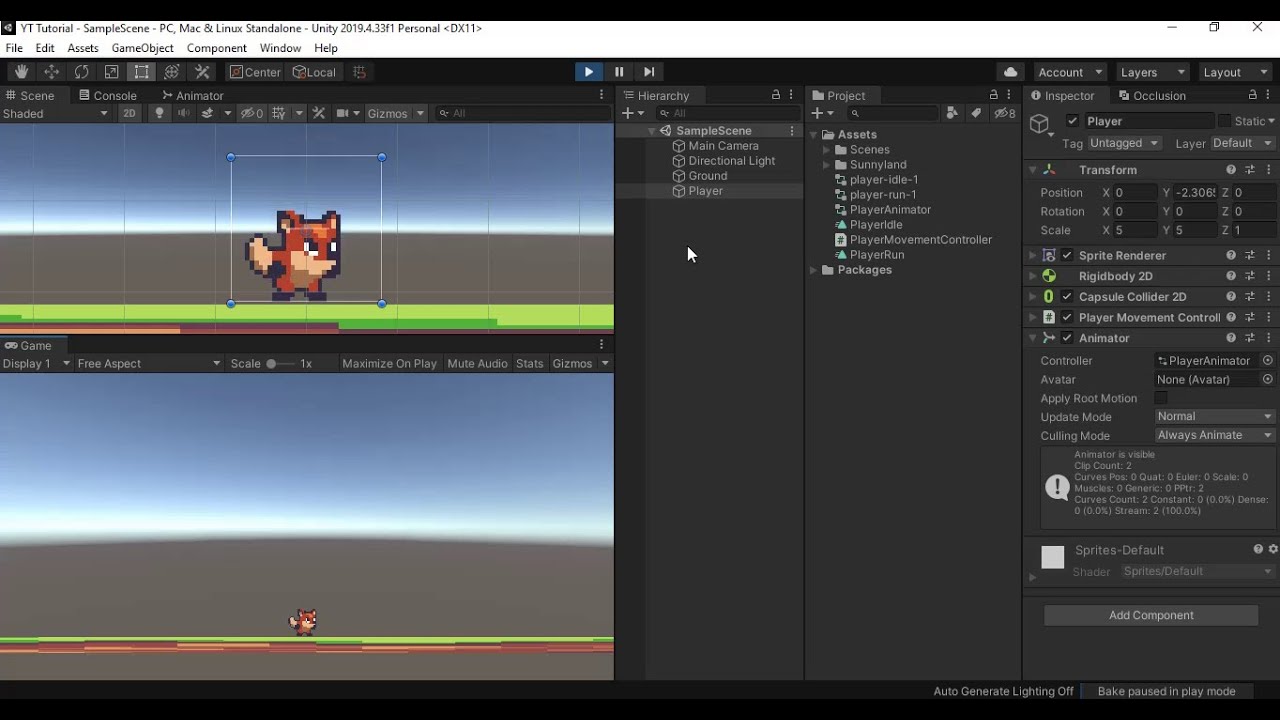The width and height of the screenshot is (1280, 720).
Task: Open the cloud services icon
Action: tap(1011, 72)
